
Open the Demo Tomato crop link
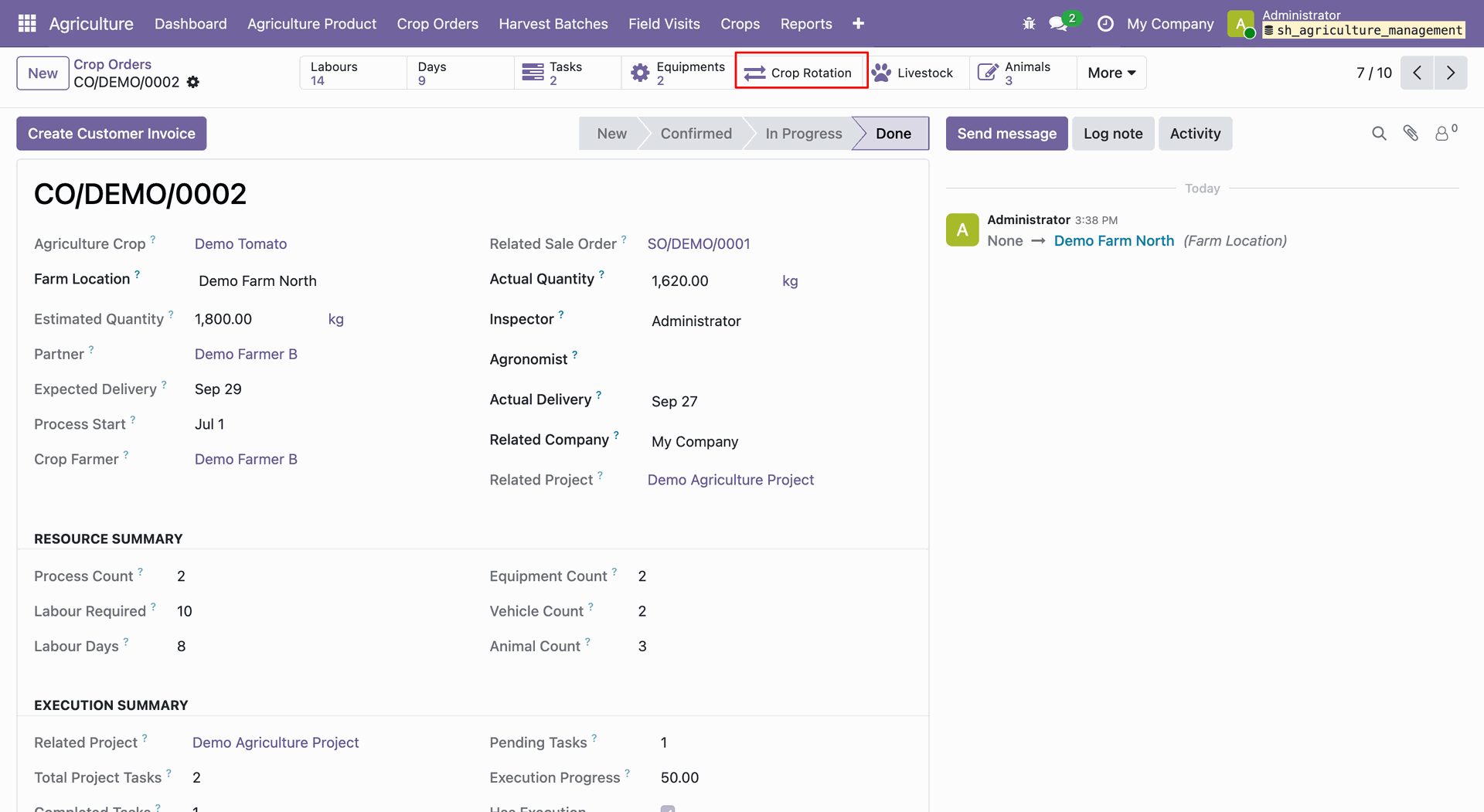[x=240, y=244]
